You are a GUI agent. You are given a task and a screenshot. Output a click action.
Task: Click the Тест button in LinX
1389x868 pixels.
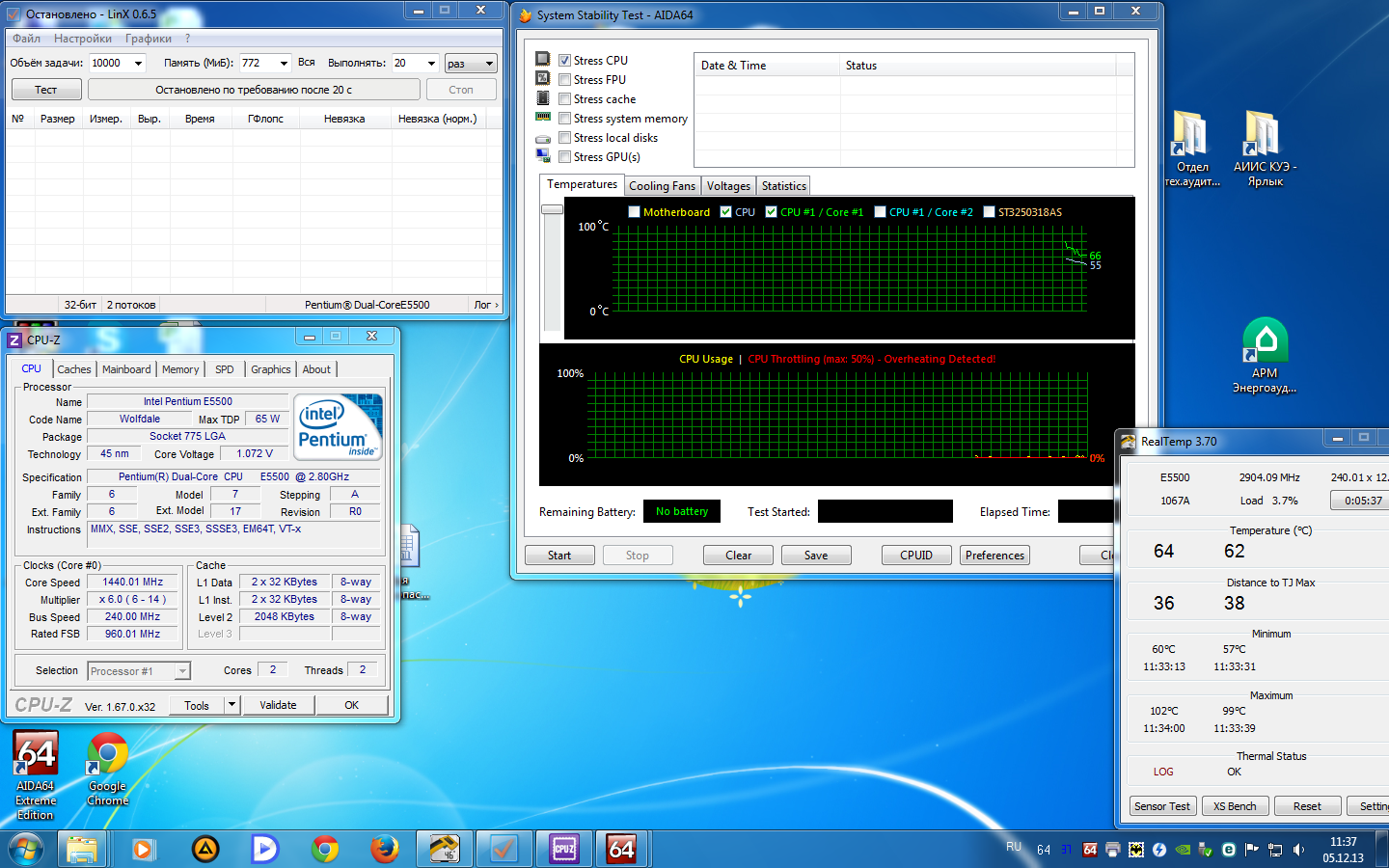pos(46,90)
